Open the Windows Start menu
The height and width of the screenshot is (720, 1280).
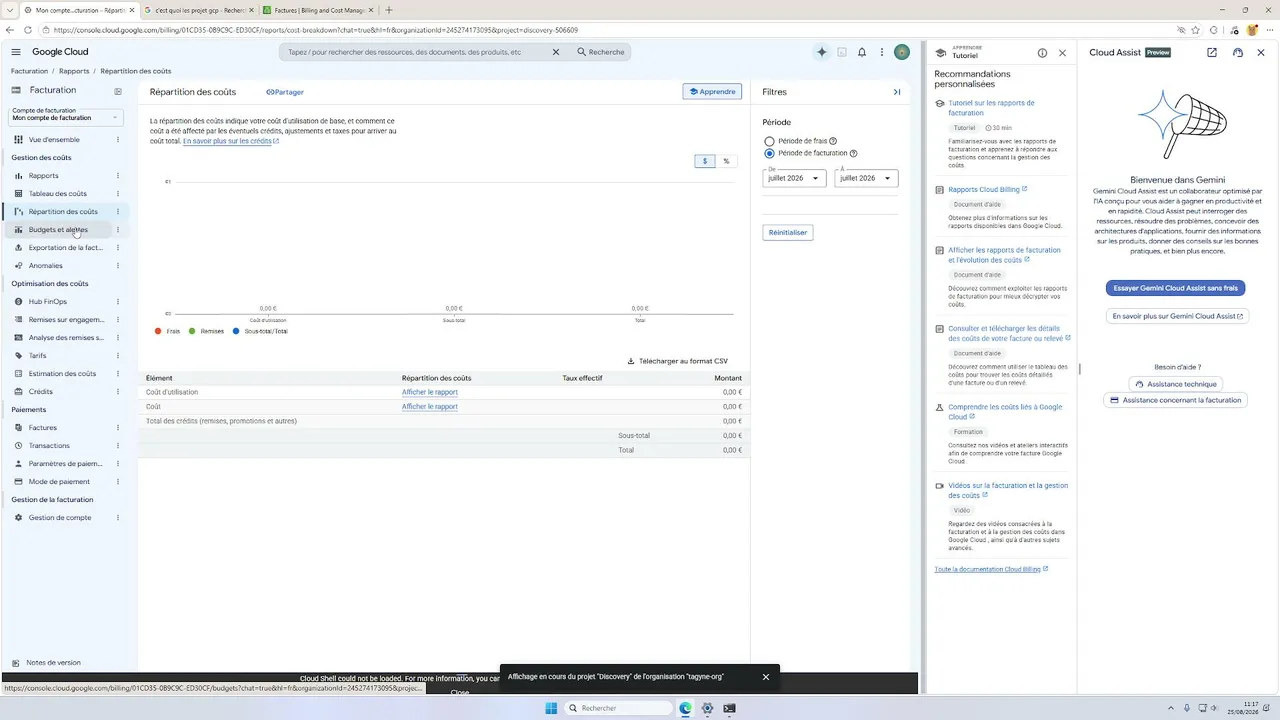coord(551,708)
